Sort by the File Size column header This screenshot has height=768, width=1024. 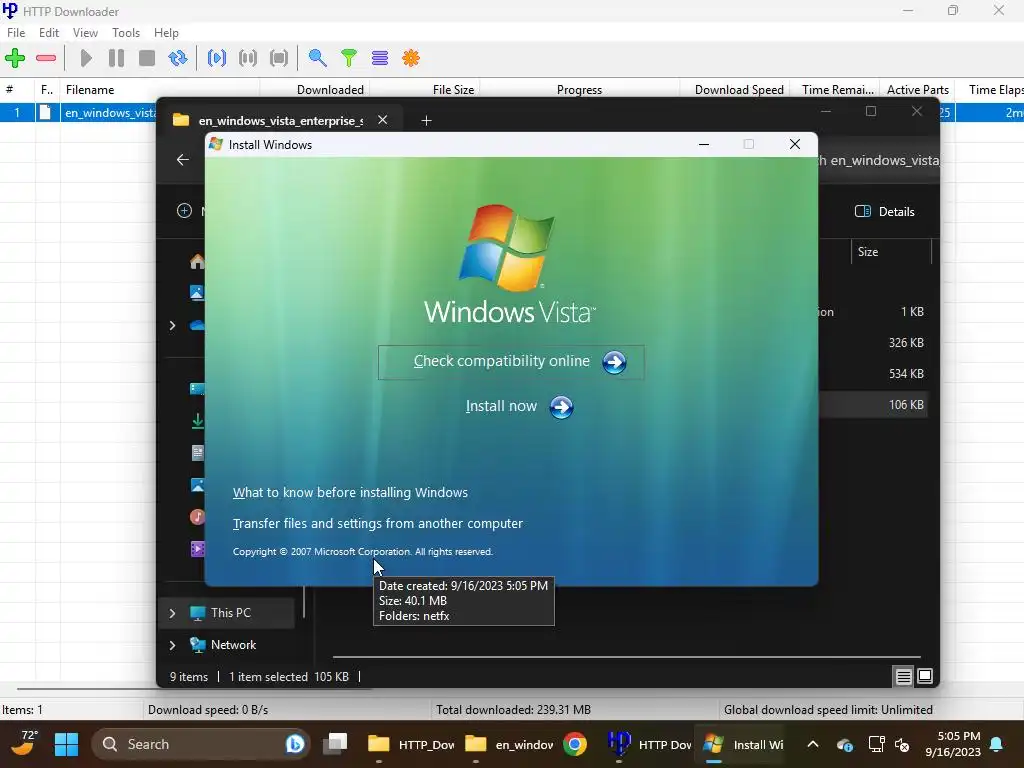click(x=424, y=89)
